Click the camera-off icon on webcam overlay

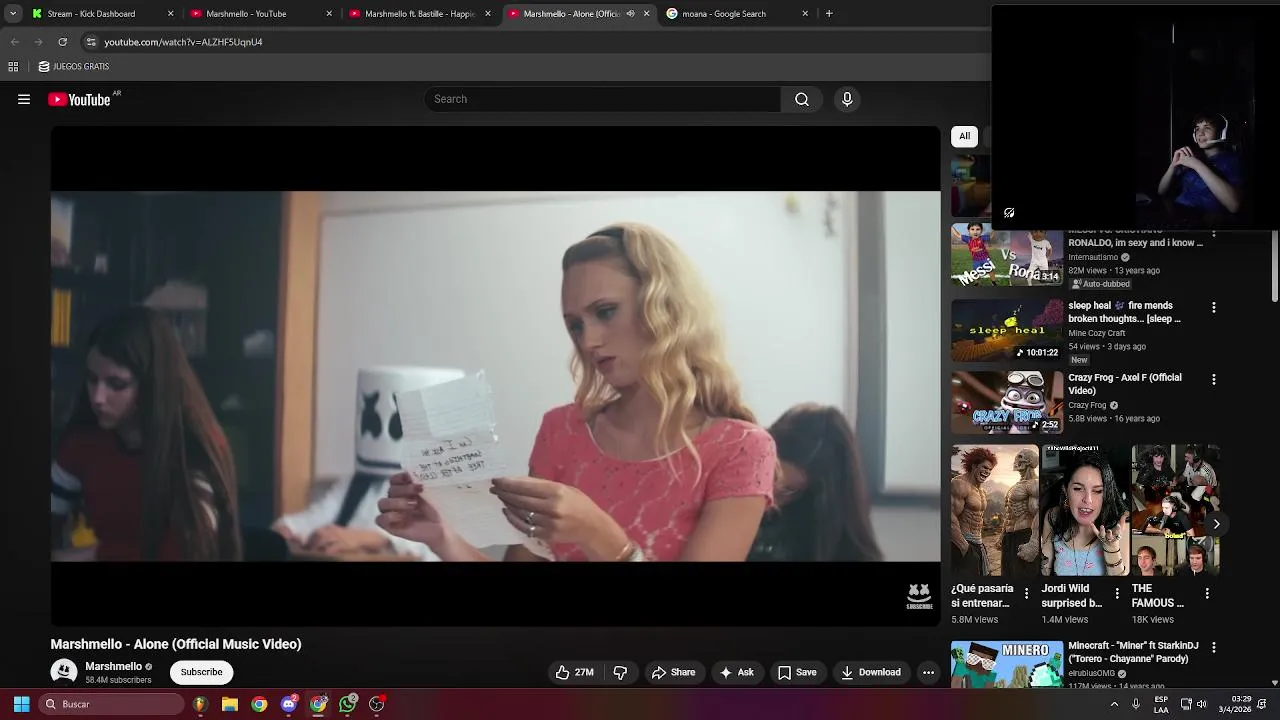click(x=1009, y=213)
